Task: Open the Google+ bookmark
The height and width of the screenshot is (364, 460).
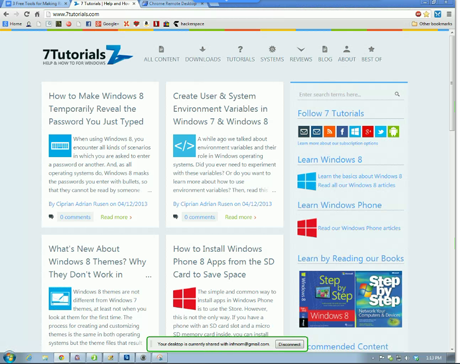Action: tap(107, 24)
